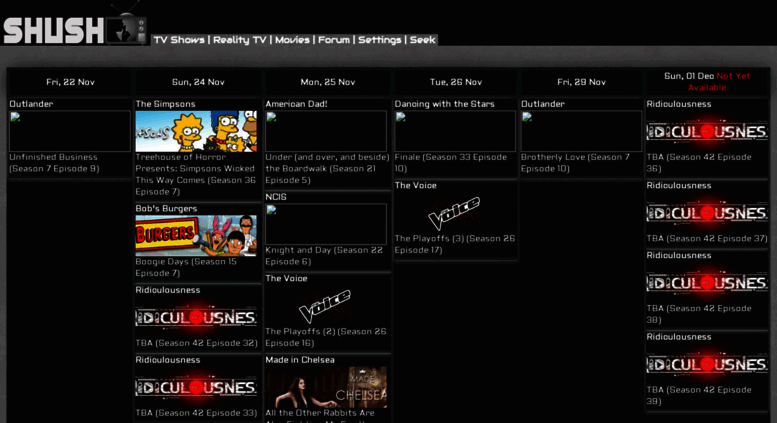777x423 pixels.
Task: Select TBA Season 42 Episode 33 text
Action: pyautogui.click(x=197, y=413)
